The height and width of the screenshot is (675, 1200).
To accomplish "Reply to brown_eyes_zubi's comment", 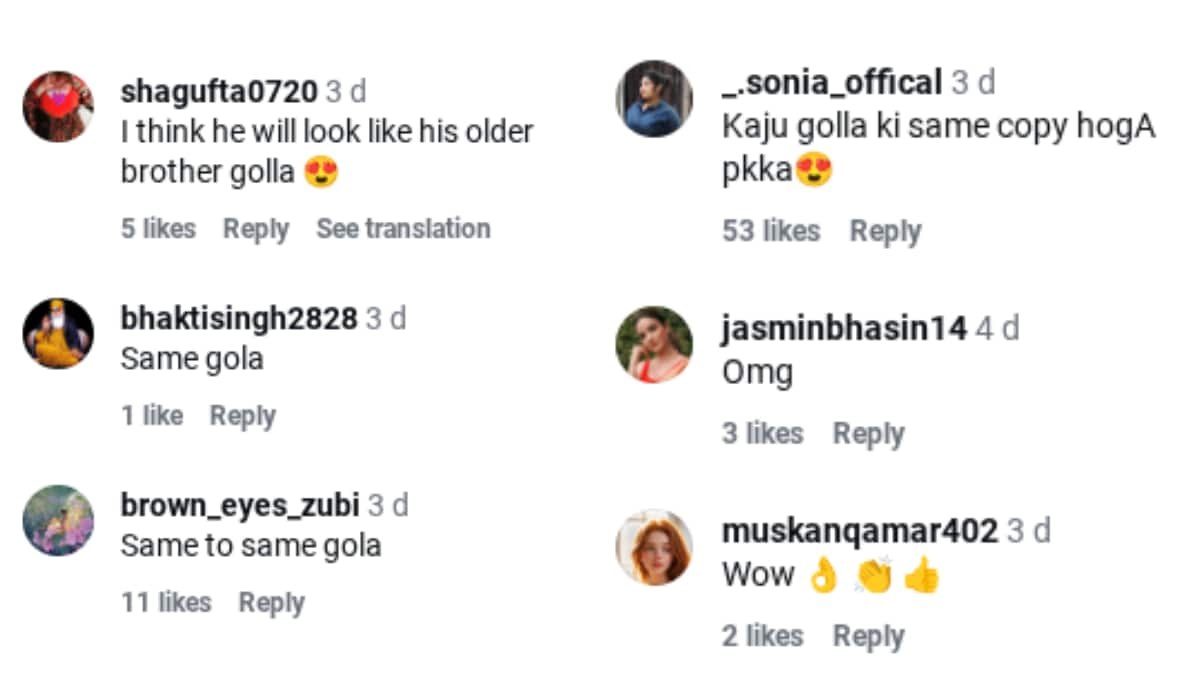I will click(272, 602).
